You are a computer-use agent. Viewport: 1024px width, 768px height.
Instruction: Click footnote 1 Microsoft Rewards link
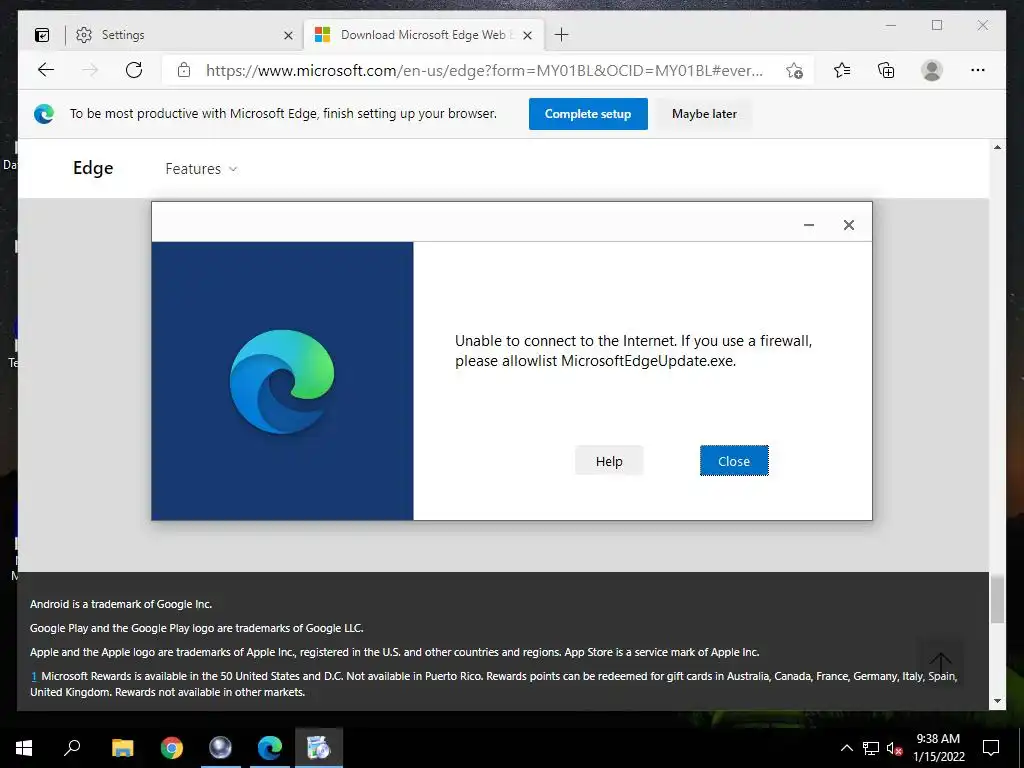coord(34,677)
